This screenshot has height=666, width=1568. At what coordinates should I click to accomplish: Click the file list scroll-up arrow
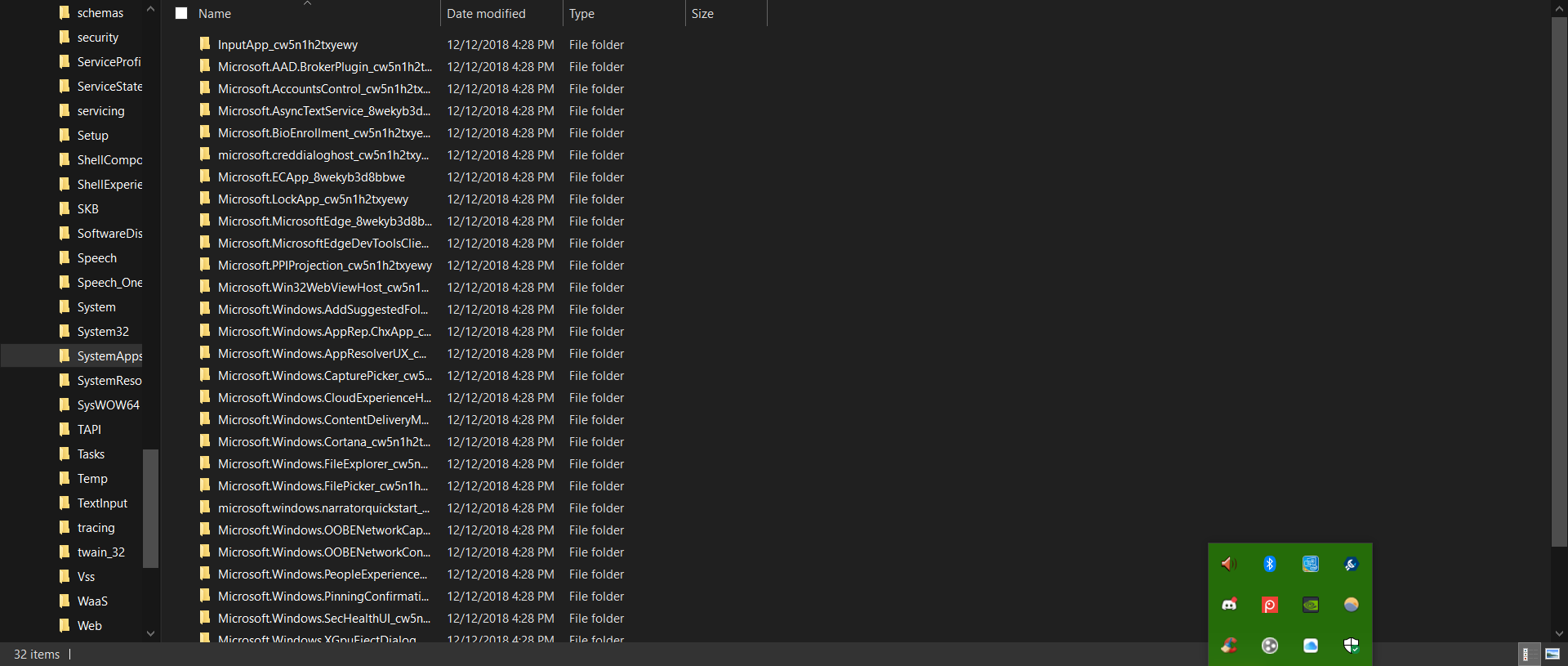(1559, 9)
